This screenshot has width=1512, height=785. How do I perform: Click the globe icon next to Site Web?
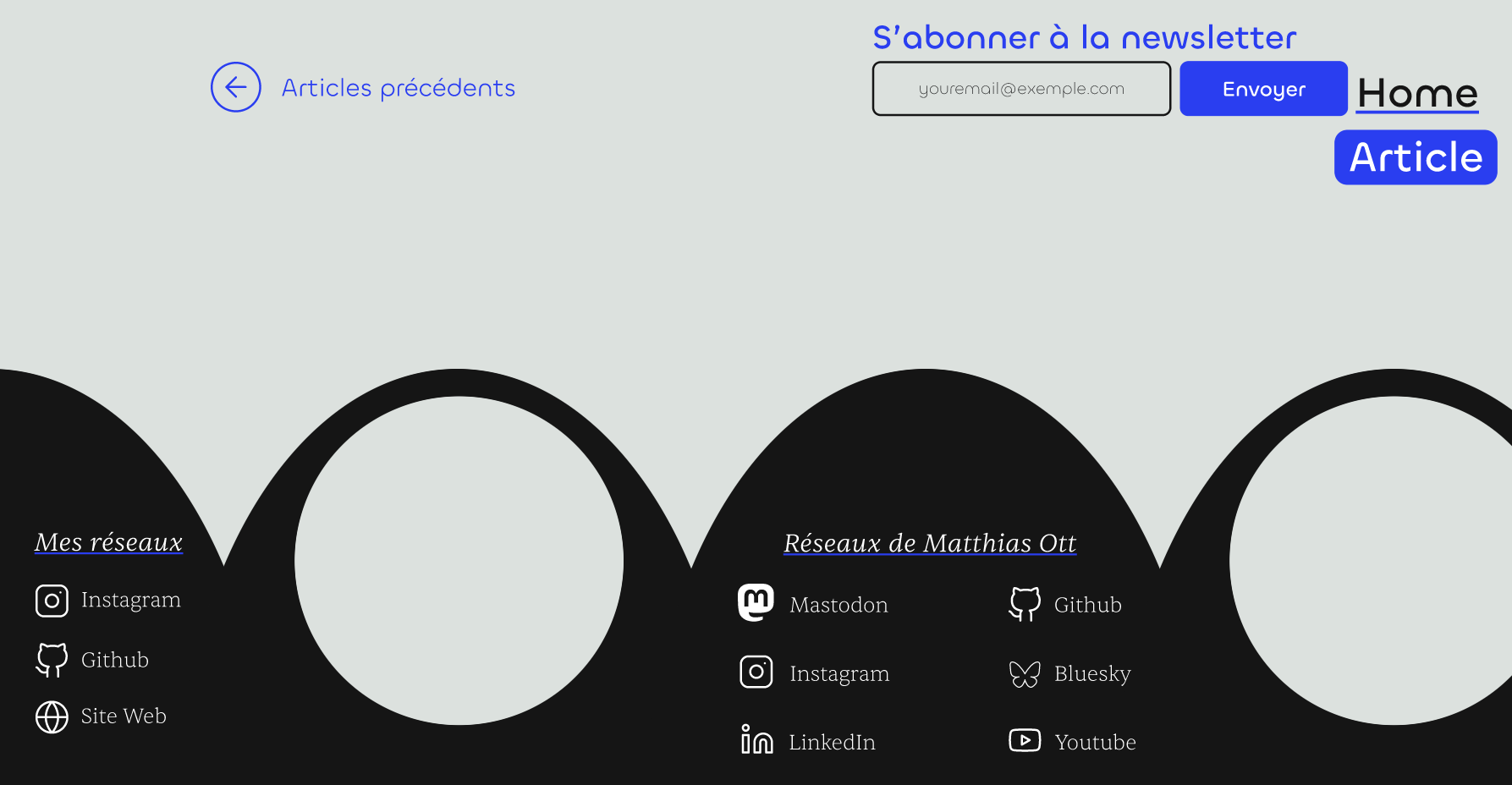click(52, 716)
